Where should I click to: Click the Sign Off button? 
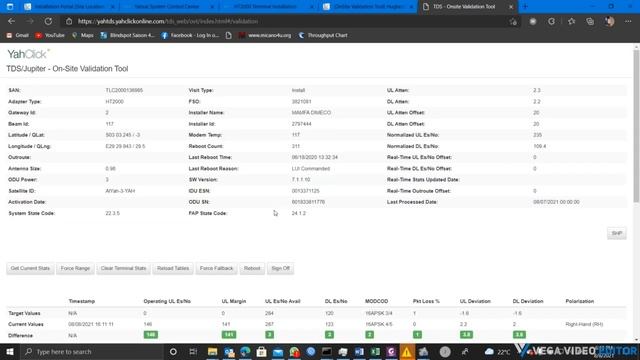pos(280,269)
